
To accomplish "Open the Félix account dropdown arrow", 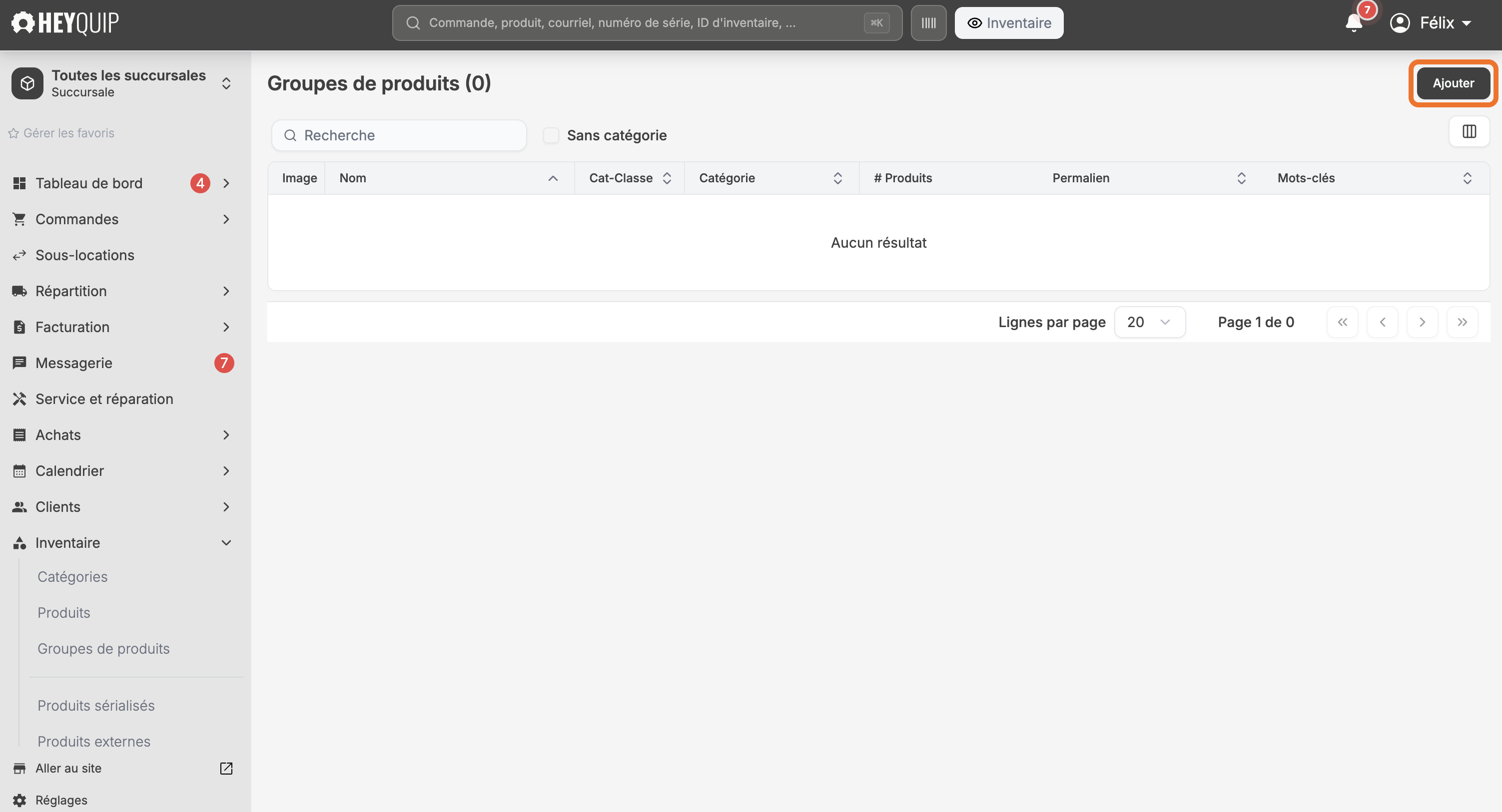I will pyautogui.click(x=1466, y=23).
